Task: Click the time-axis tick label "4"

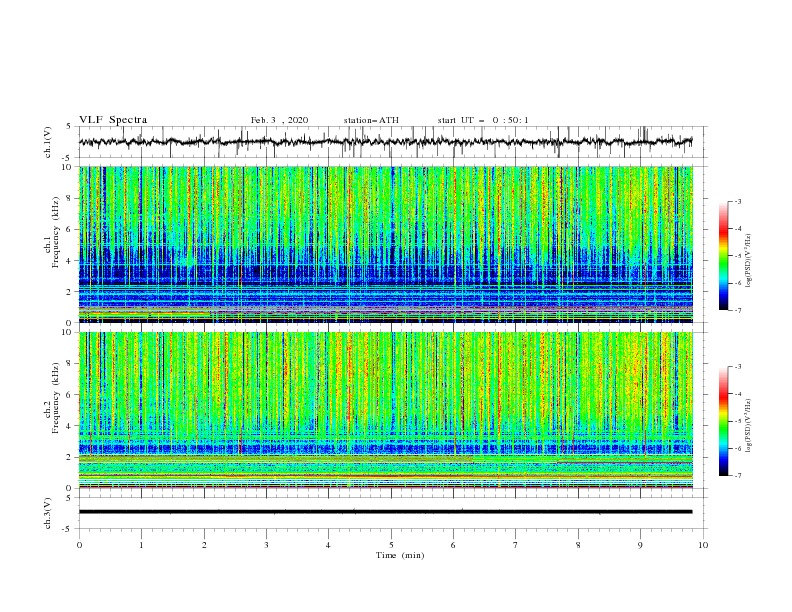Action: (328, 545)
